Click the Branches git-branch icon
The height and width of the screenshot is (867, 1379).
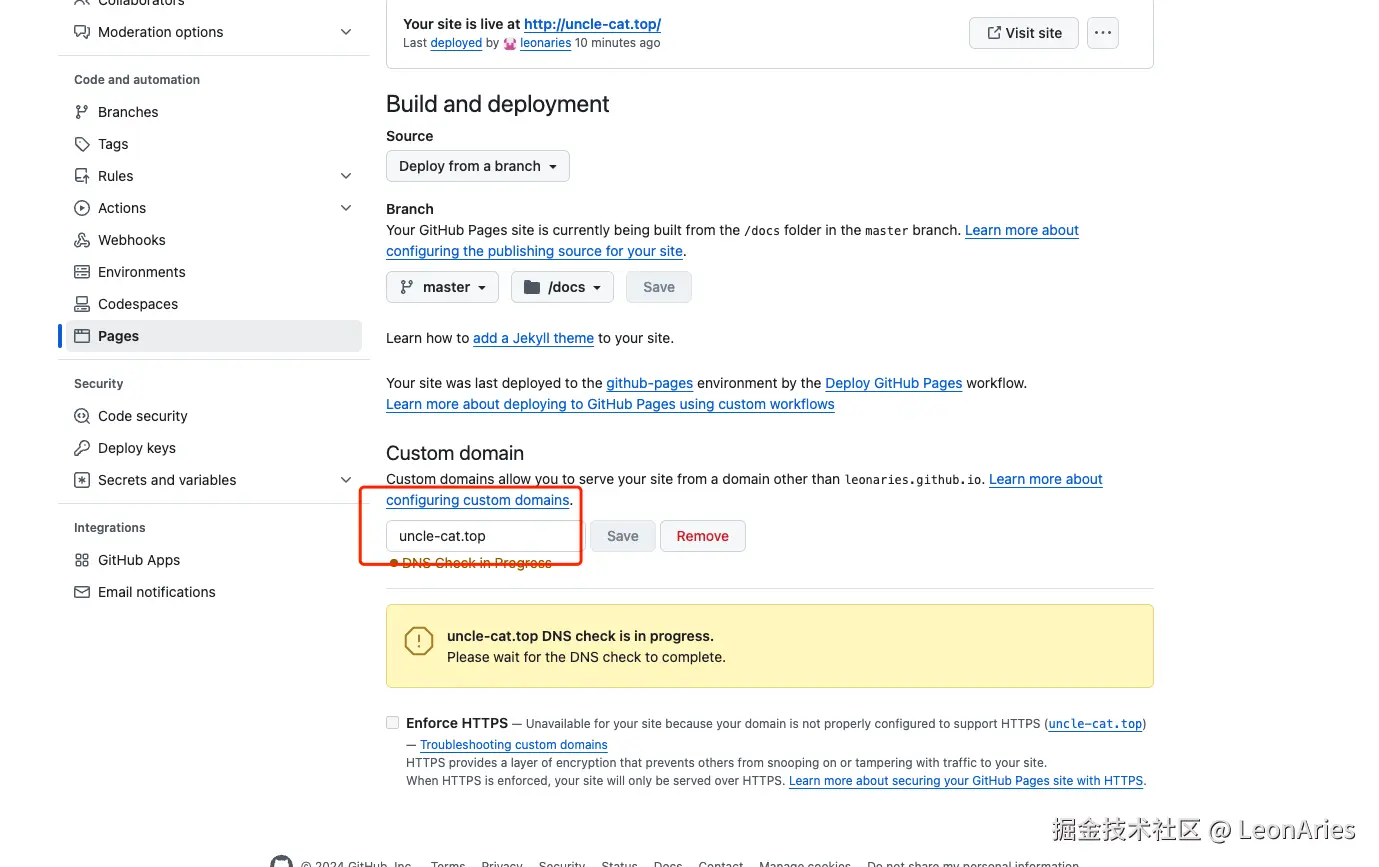pyautogui.click(x=82, y=112)
